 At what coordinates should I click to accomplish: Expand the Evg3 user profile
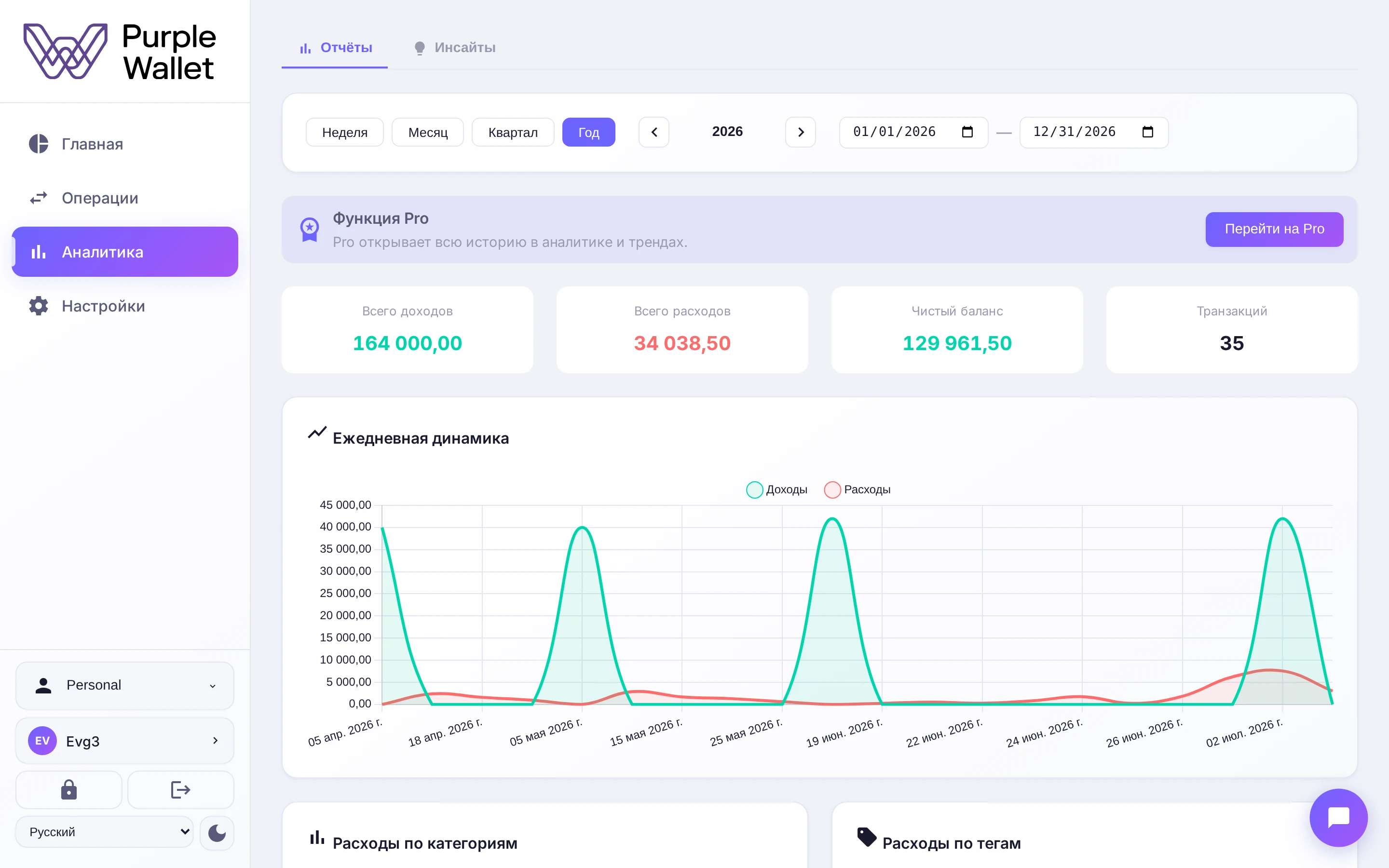[124, 741]
